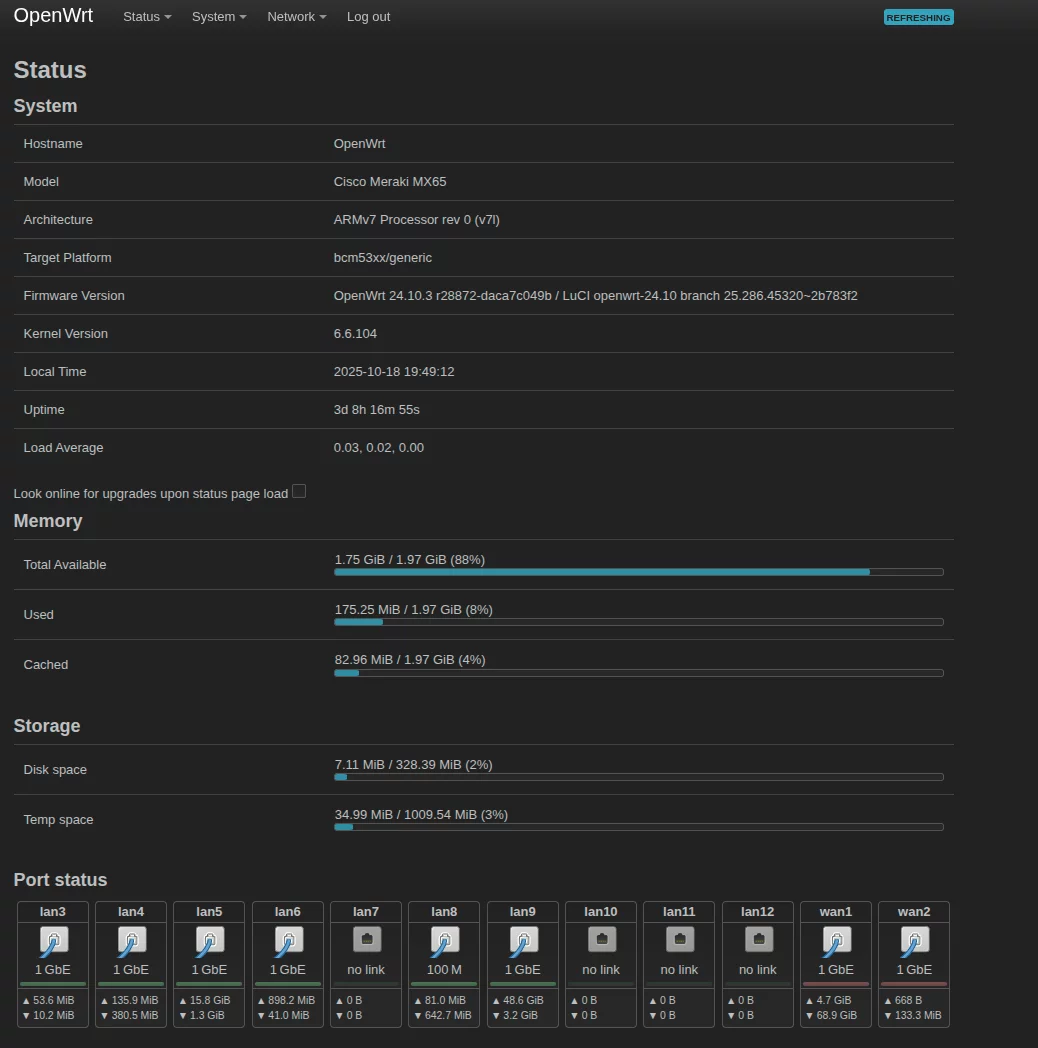Click the lan9 port status box header
This screenshot has width=1038, height=1048.
click(523, 912)
